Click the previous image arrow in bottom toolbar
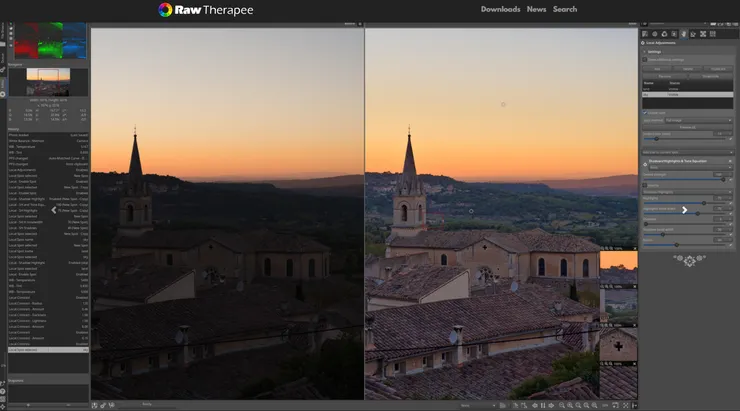Screen dimensions: 740x411 coord(535,405)
